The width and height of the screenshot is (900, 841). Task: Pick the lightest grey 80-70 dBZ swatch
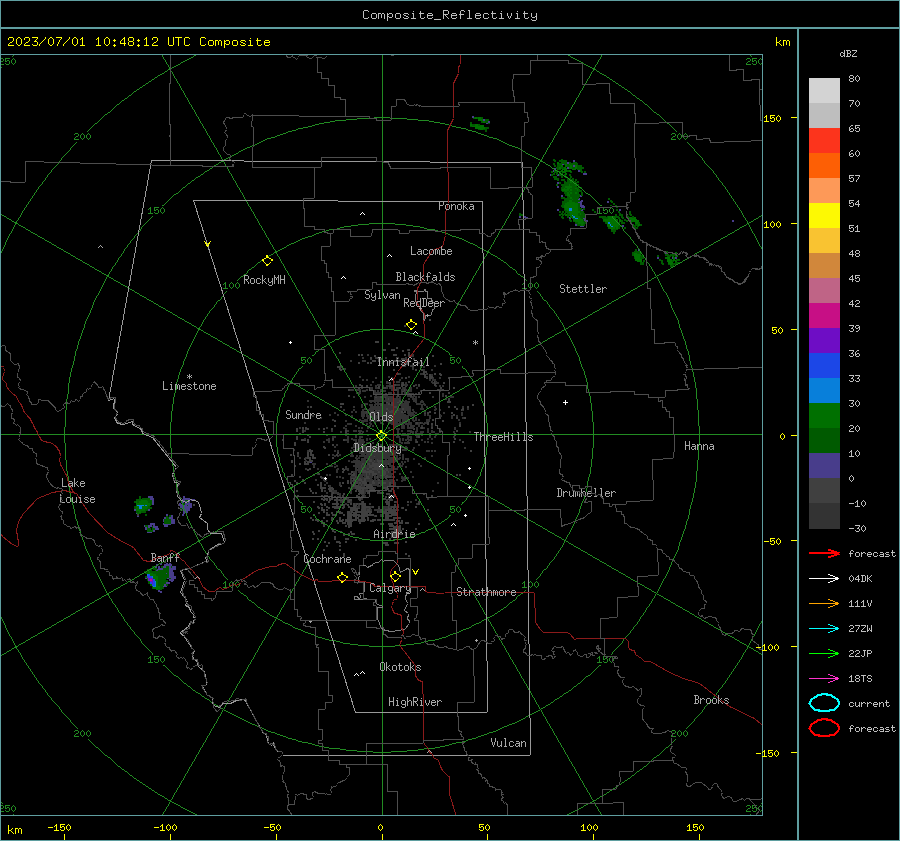tap(824, 91)
